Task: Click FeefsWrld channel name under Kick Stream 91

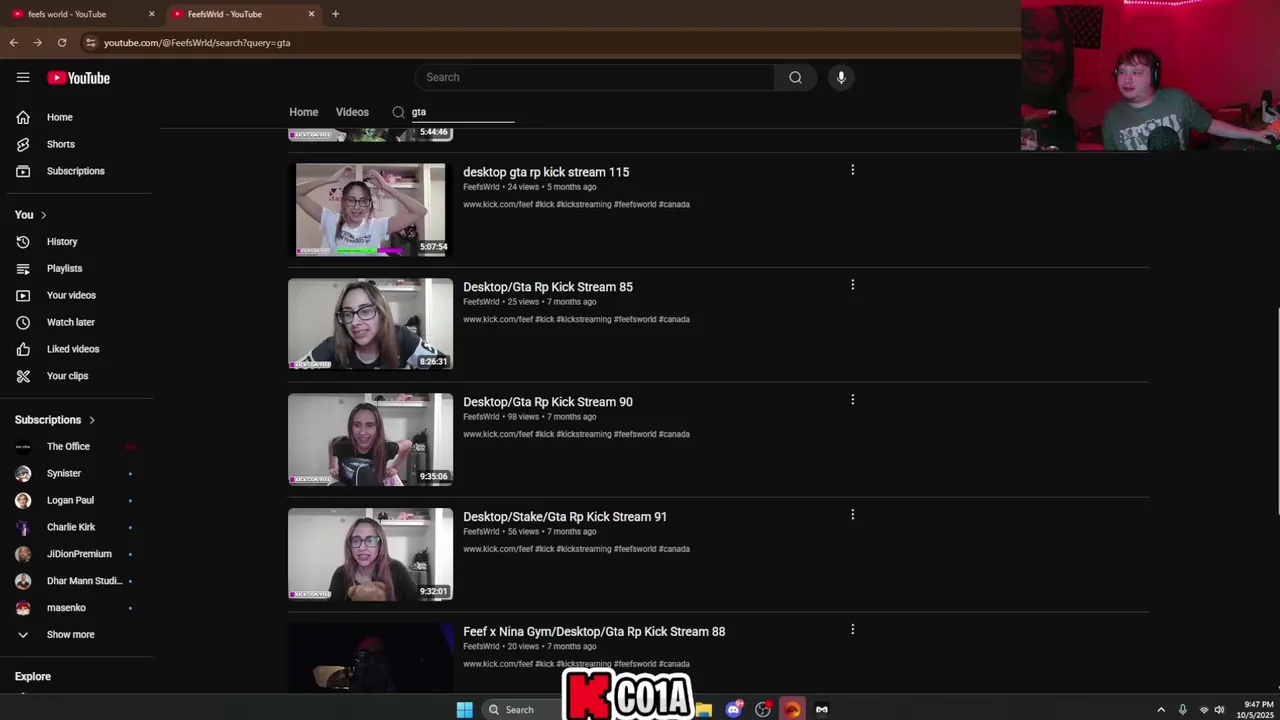Action: tap(481, 532)
